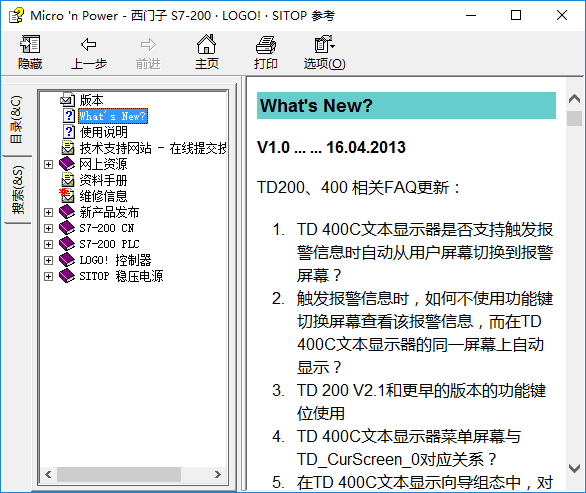Viewport: 586px width, 493px height.
Task: Click the What's New? heading
Action: click(316, 106)
